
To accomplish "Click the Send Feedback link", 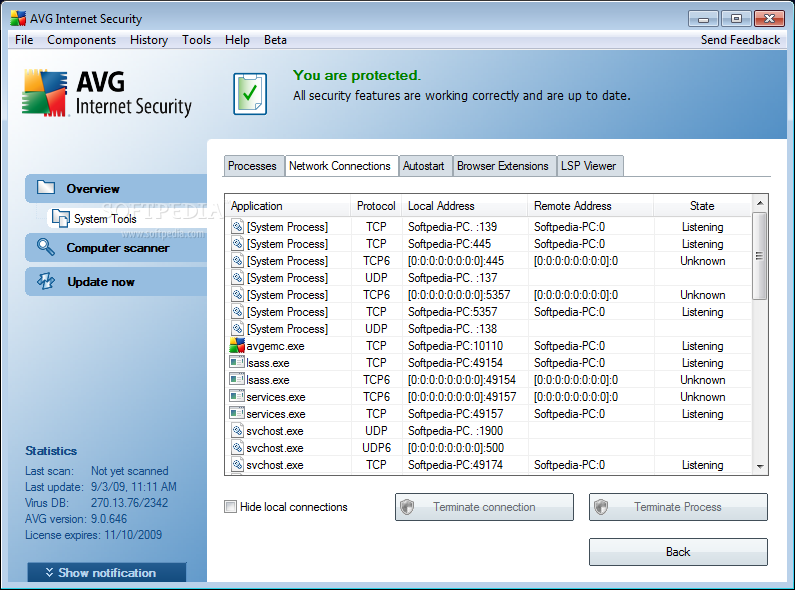I will click(x=740, y=40).
